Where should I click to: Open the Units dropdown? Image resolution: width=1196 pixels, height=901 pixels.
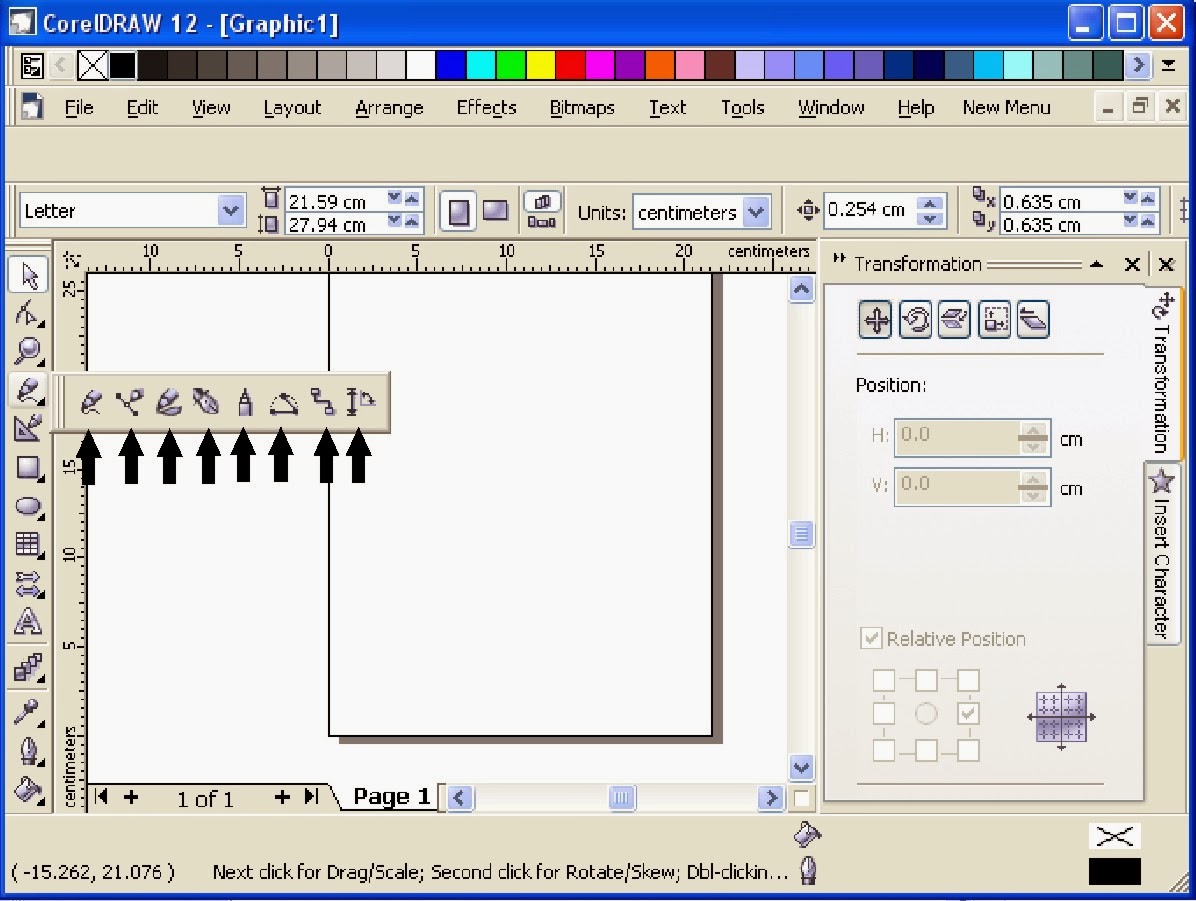point(753,211)
